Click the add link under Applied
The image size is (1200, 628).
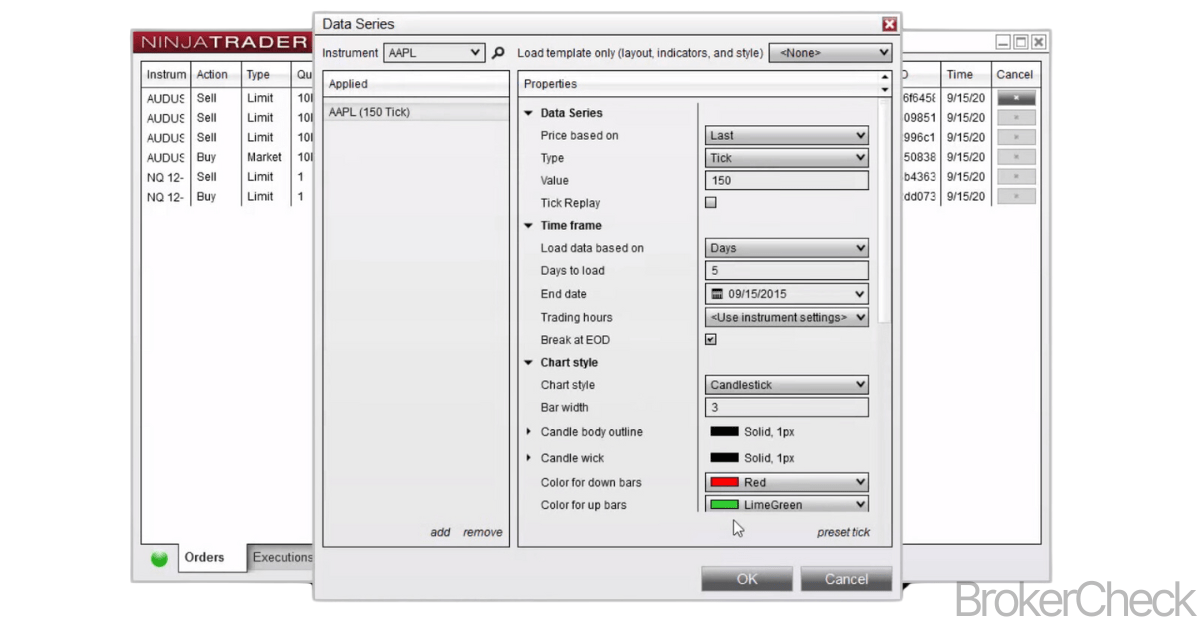(x=440, y=533)
